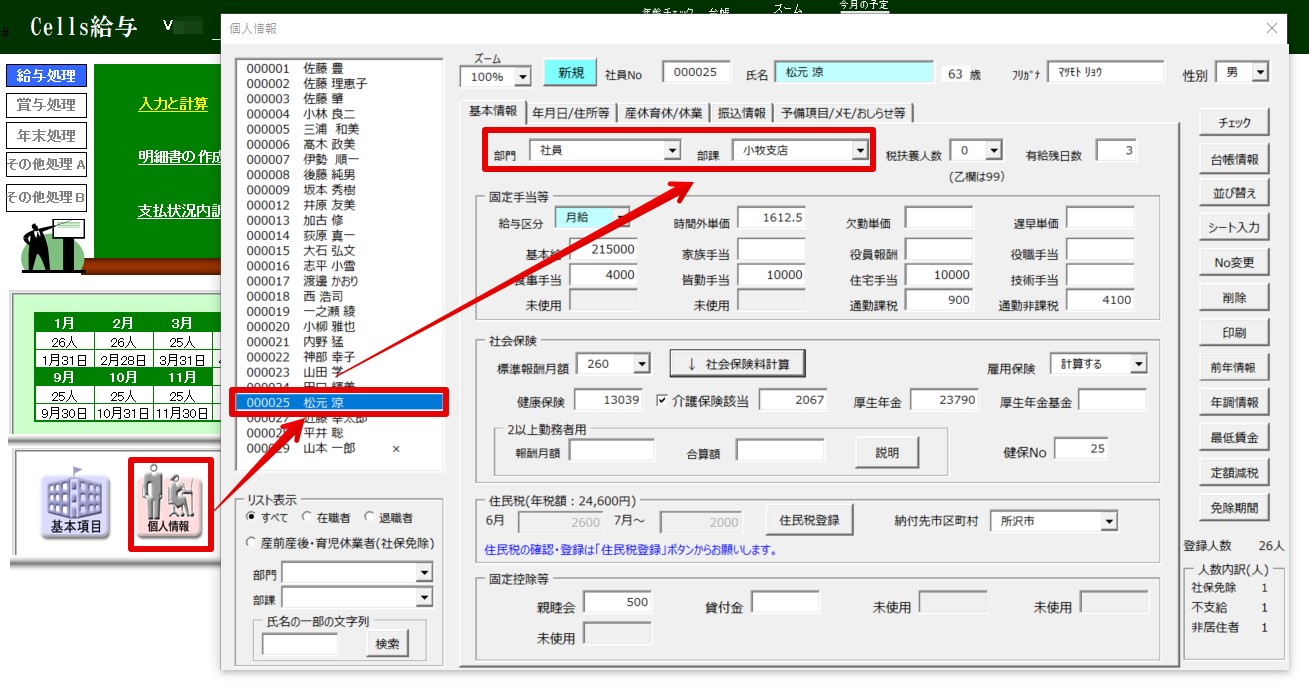Open the 個人情報 icon
The width and height of the screenshot is (1309, 688).
click(x=169, y=501)
